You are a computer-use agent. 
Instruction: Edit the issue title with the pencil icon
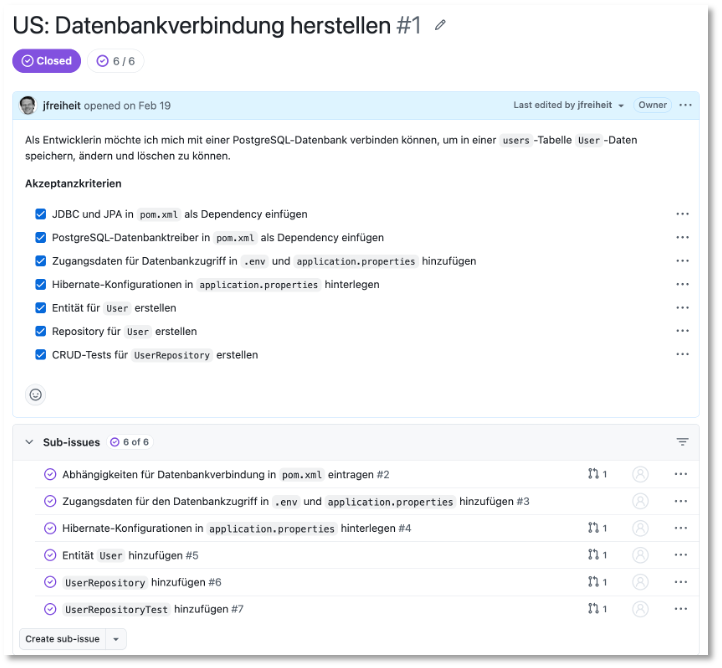point(440,25)
